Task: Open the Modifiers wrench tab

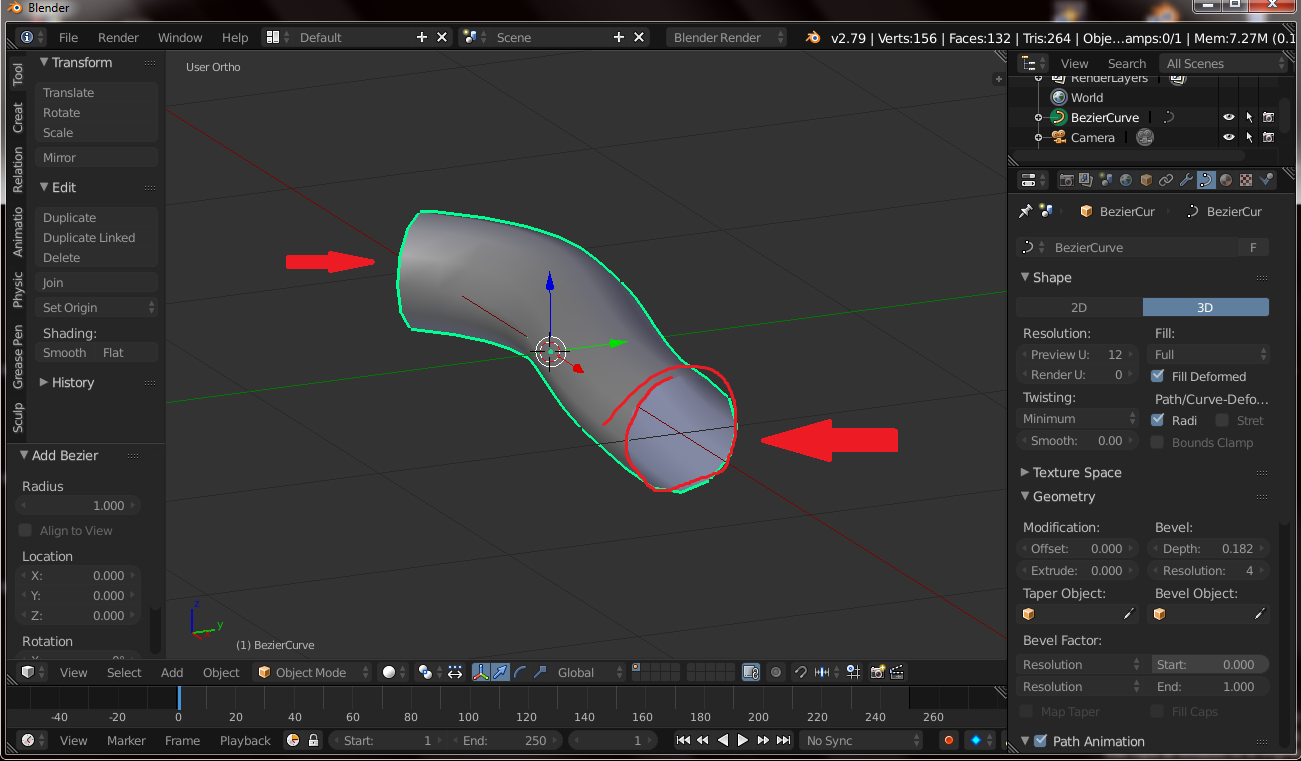Action: pos(1186,180)
